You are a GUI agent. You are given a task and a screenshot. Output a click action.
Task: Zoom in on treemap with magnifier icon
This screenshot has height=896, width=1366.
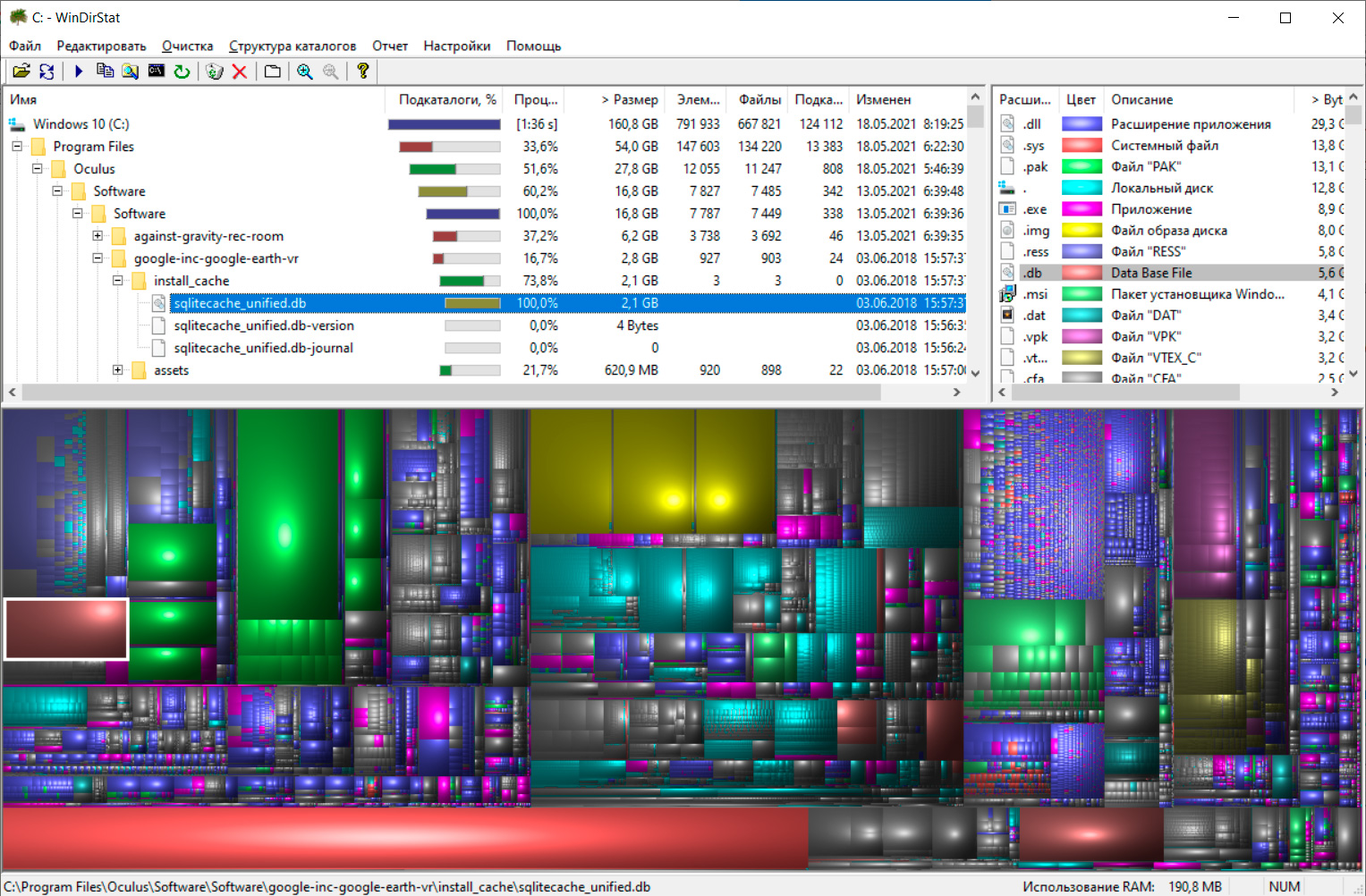305,72
